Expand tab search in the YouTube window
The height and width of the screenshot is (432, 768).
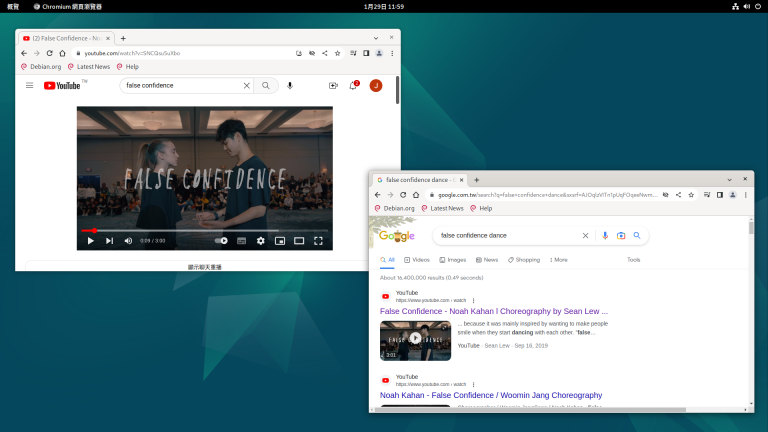pos(376,38)
